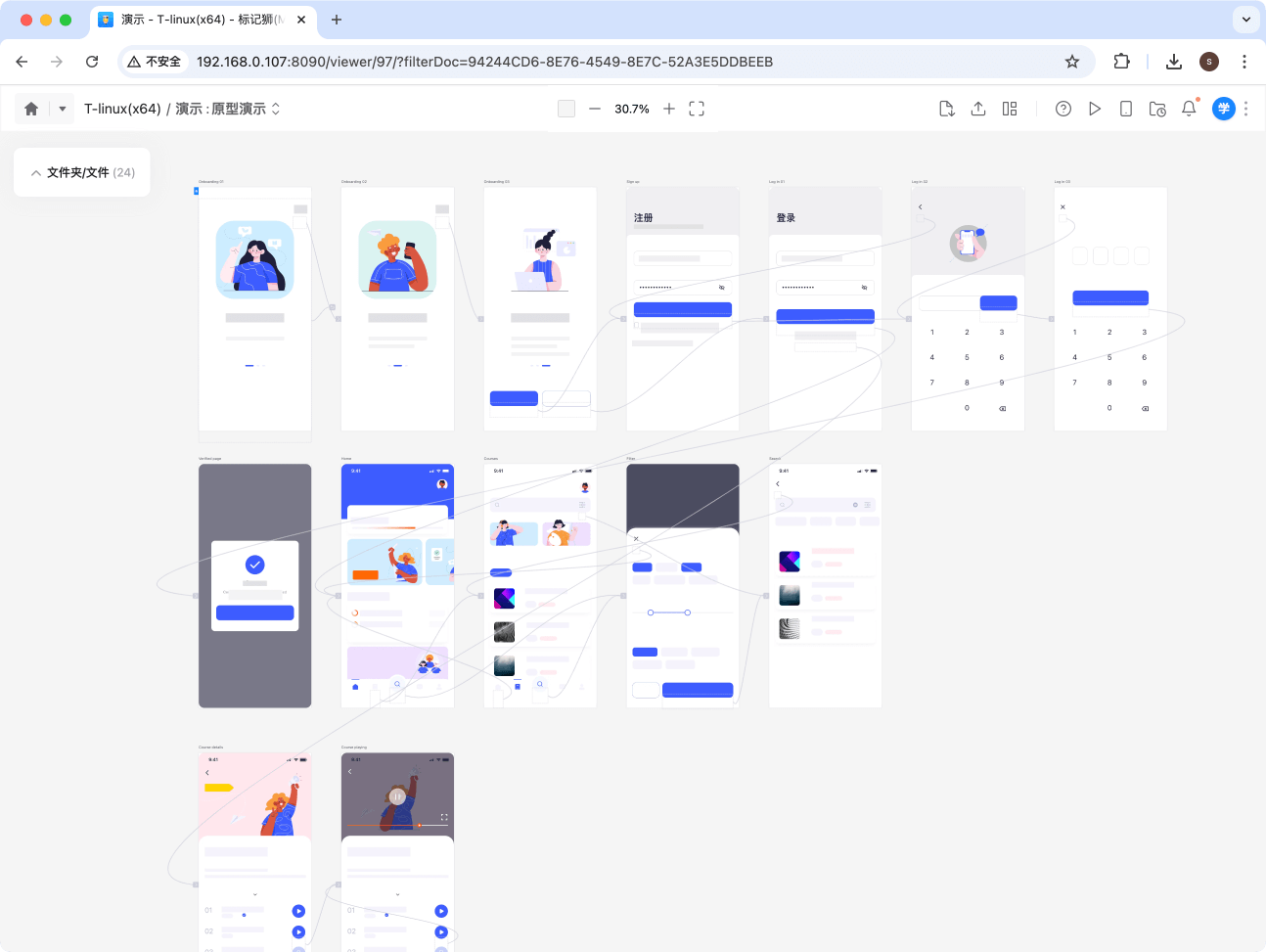Open the app's vertical three-dot more menu
Image resolution: width=1266 pixels, height=952 pixels.
(x=1245, y=109)
